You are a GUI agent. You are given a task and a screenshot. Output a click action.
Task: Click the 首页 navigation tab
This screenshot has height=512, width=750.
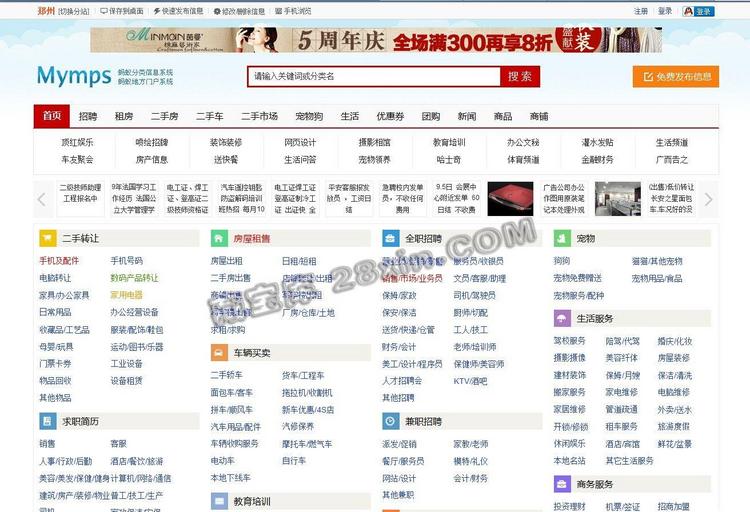52,116
